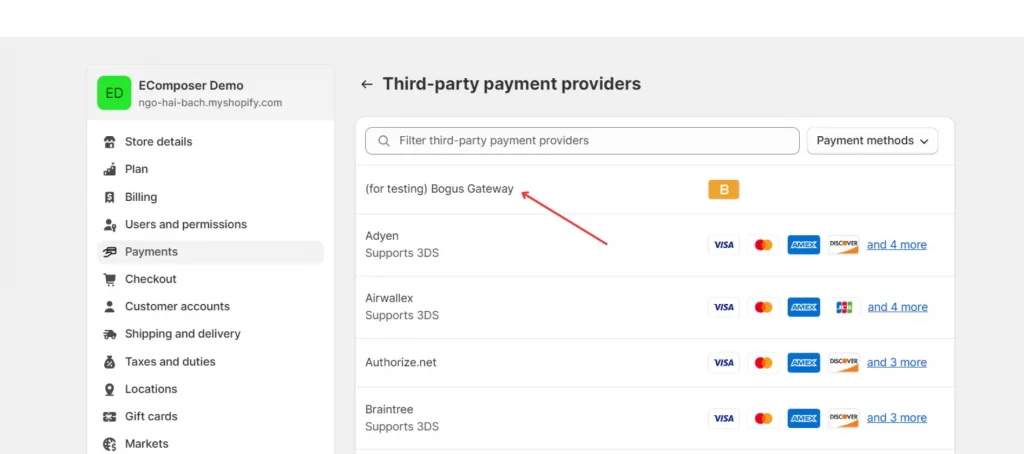Click the orange Bogus Gateway B badge
Image resolution: width=1024 pixels, height=454 pixels.
click(x=723, y=190)
